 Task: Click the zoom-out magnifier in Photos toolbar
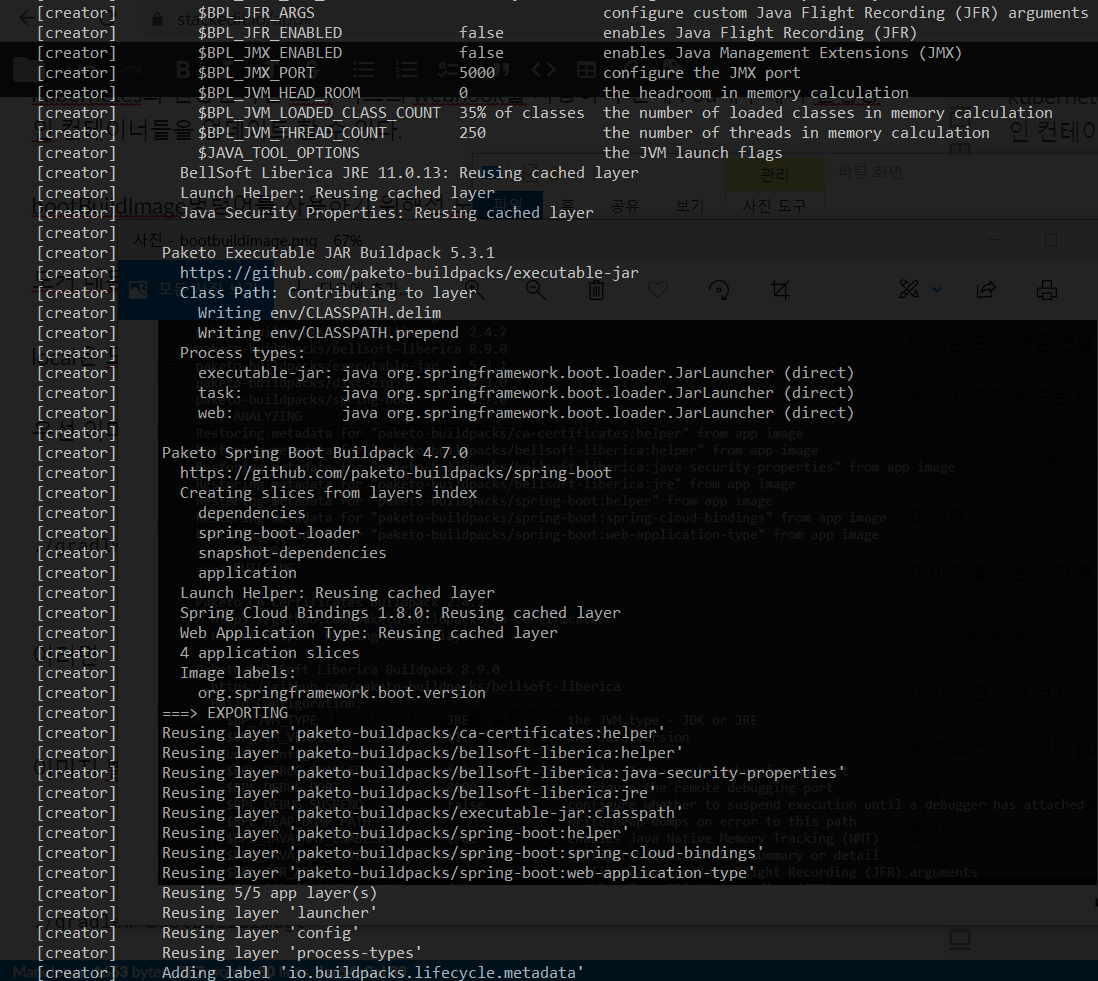point(536,289)
